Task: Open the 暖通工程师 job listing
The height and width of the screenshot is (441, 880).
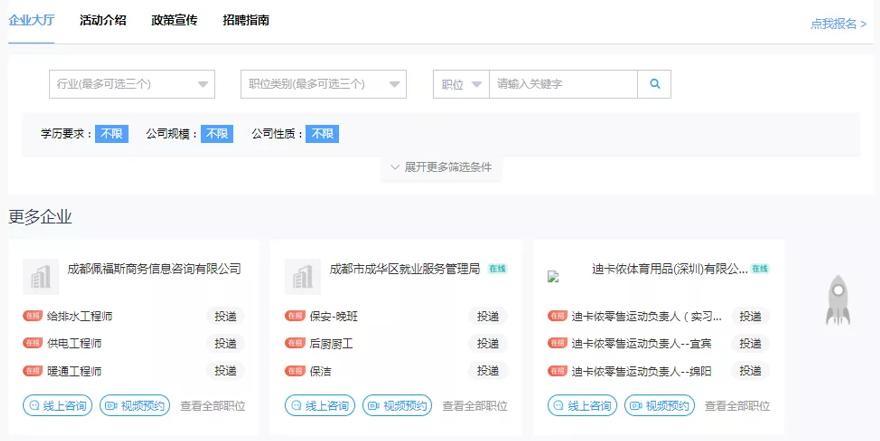Action: 74,371
